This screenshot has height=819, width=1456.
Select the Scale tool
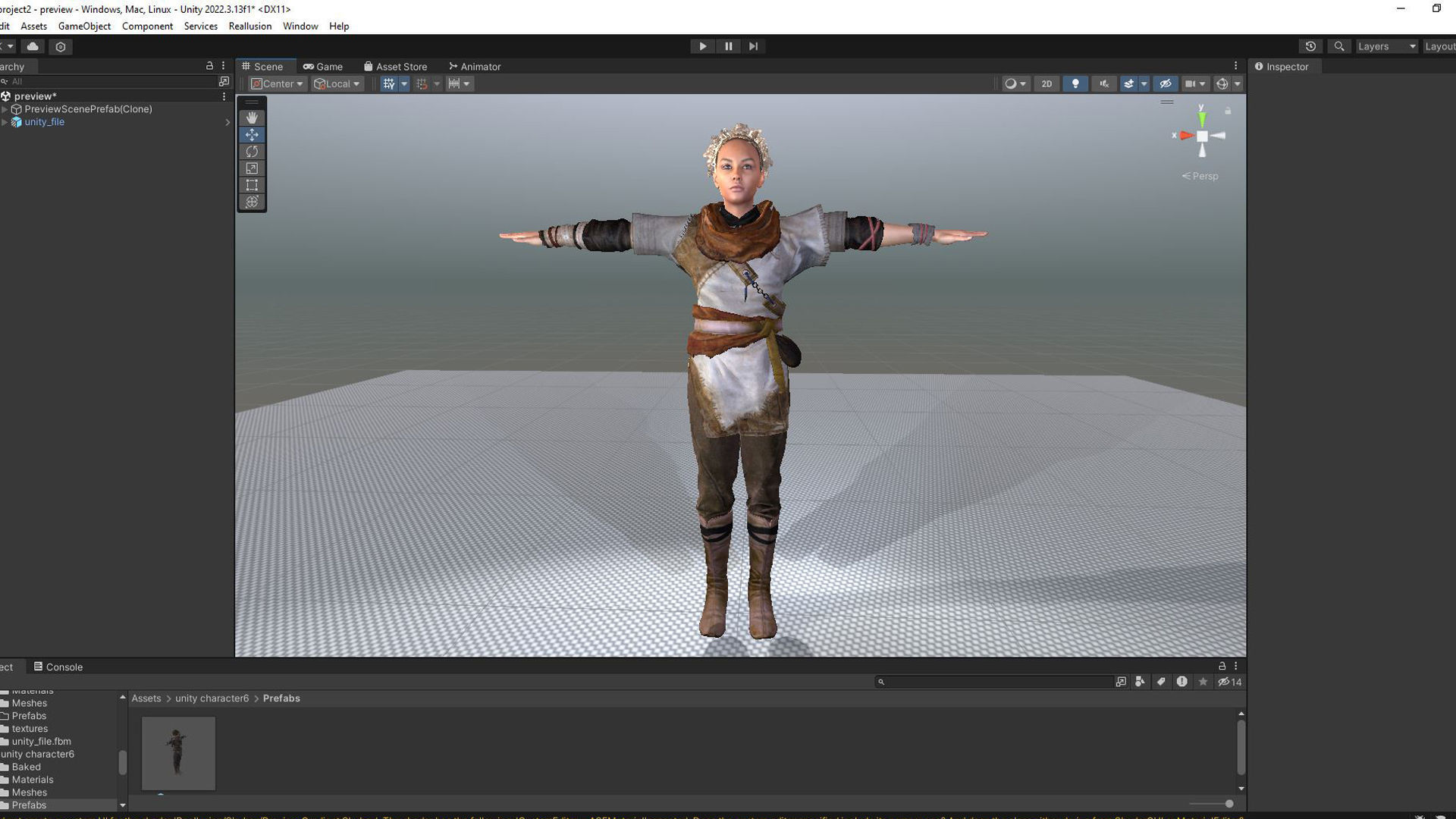(252, 168)
